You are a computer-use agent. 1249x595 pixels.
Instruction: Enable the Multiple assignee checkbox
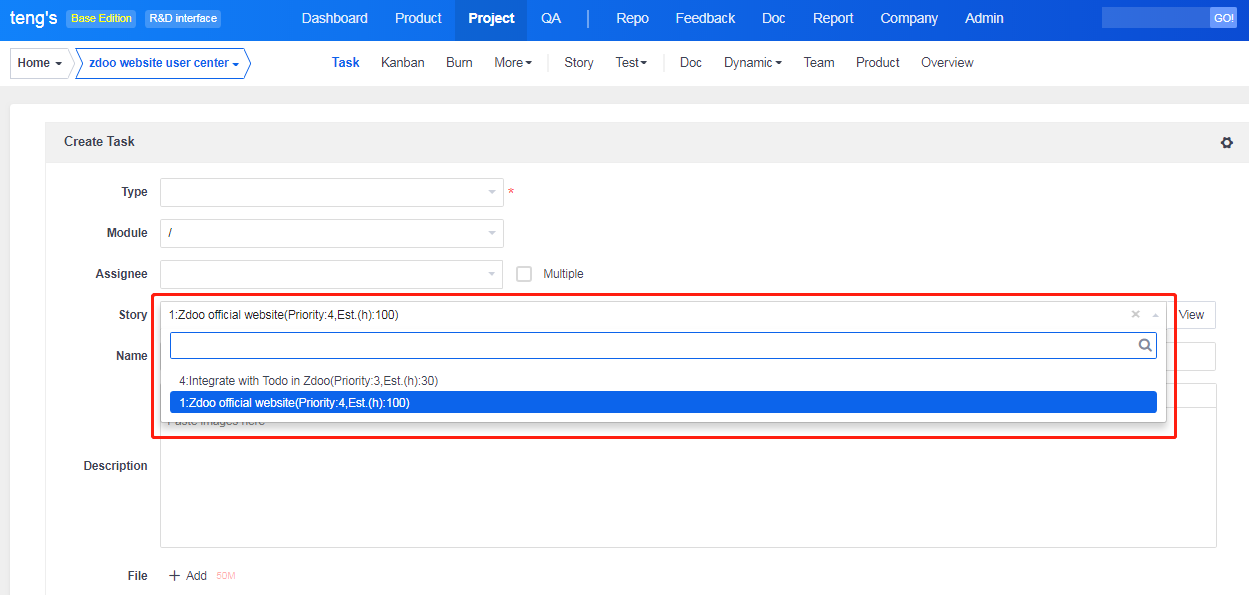coord(524,274)
